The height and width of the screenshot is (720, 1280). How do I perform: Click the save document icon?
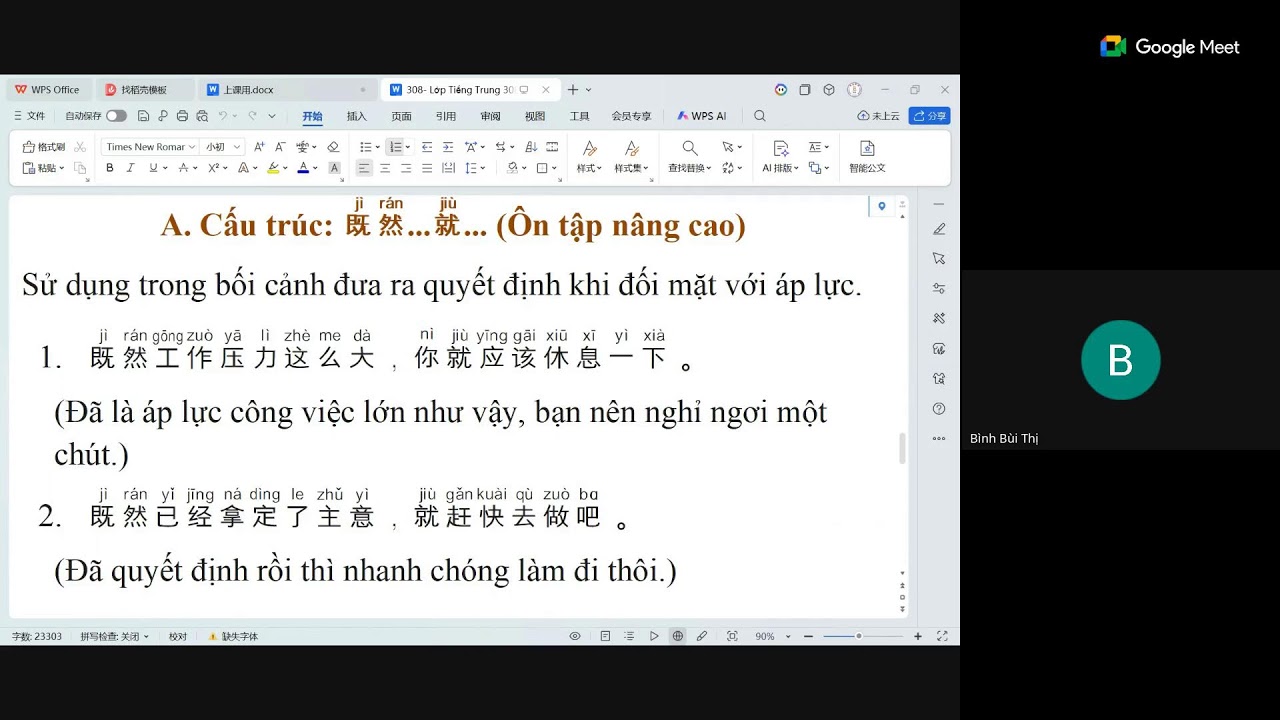(x=144, y=116)
